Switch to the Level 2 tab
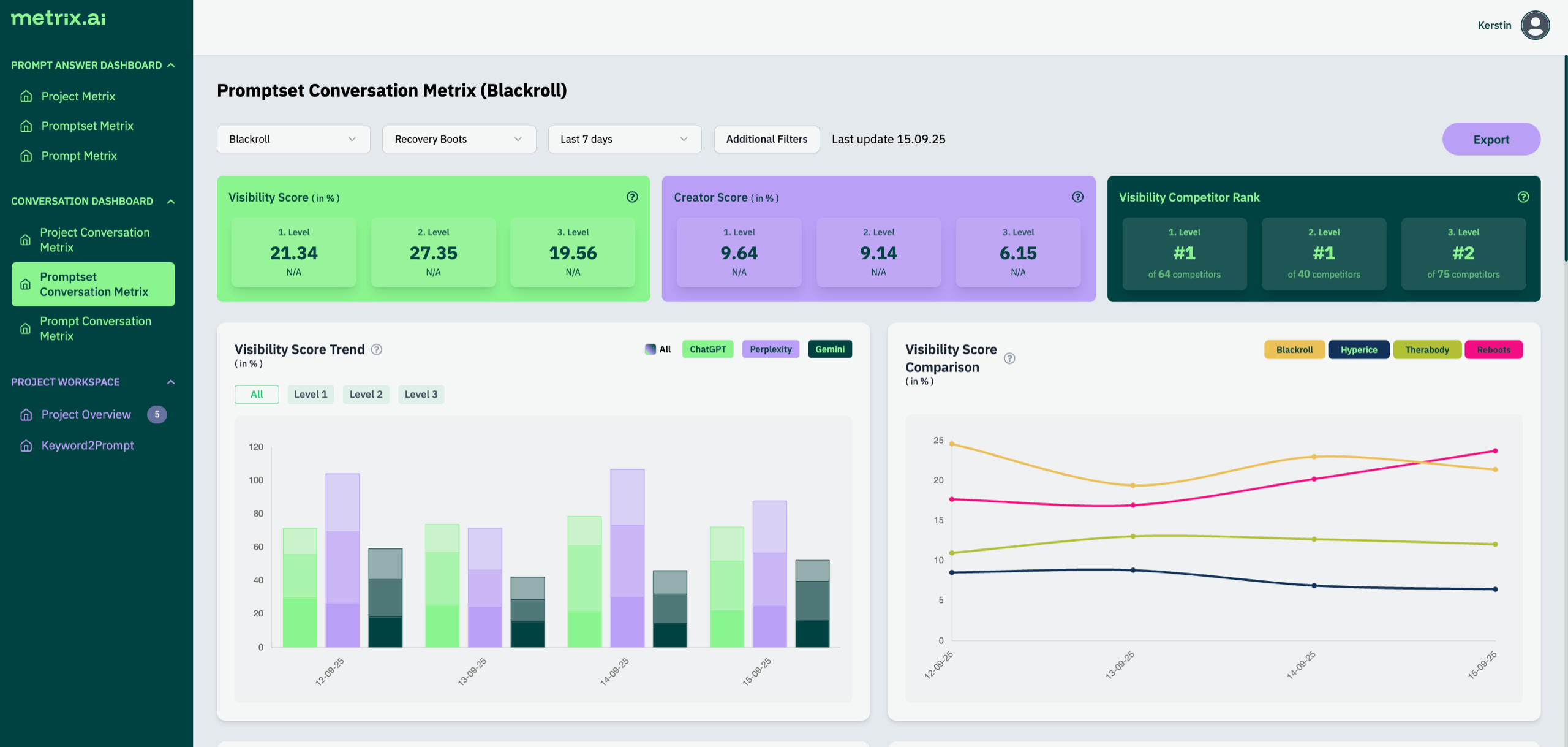The height and width of the screenshot is (747, 1568). pos(366,395)
